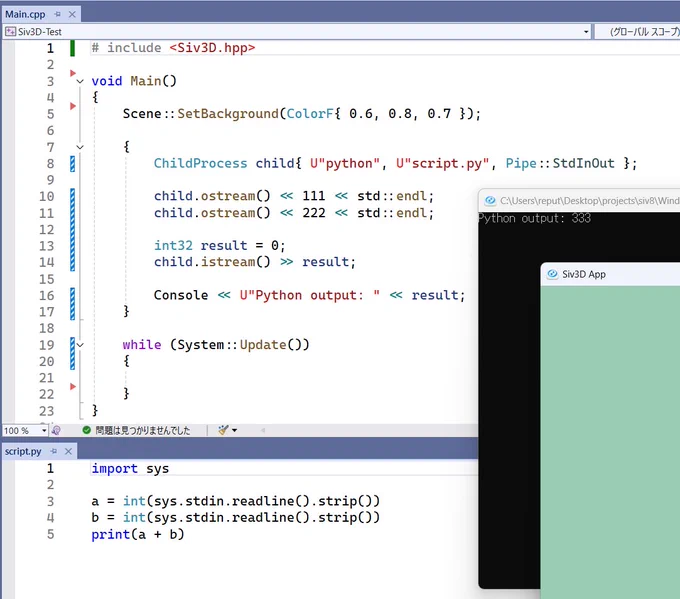Pin the Main.cpp tab
Image resolution: width=680 pixels, height=599 pixels.
(x=57, y=14)
